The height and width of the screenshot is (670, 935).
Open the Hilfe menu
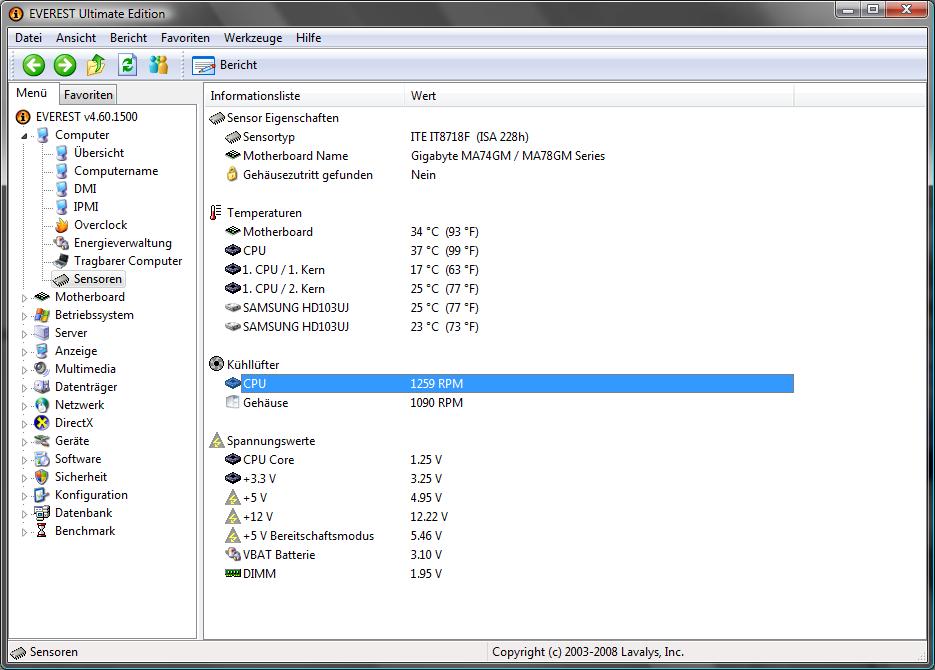pos(308,38)
